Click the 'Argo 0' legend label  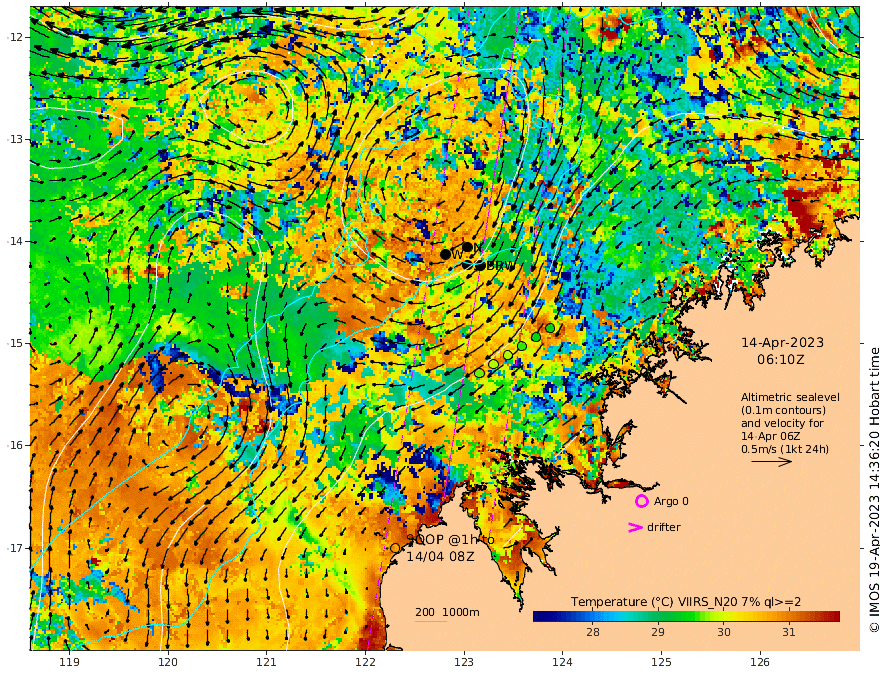coord(671,501)
